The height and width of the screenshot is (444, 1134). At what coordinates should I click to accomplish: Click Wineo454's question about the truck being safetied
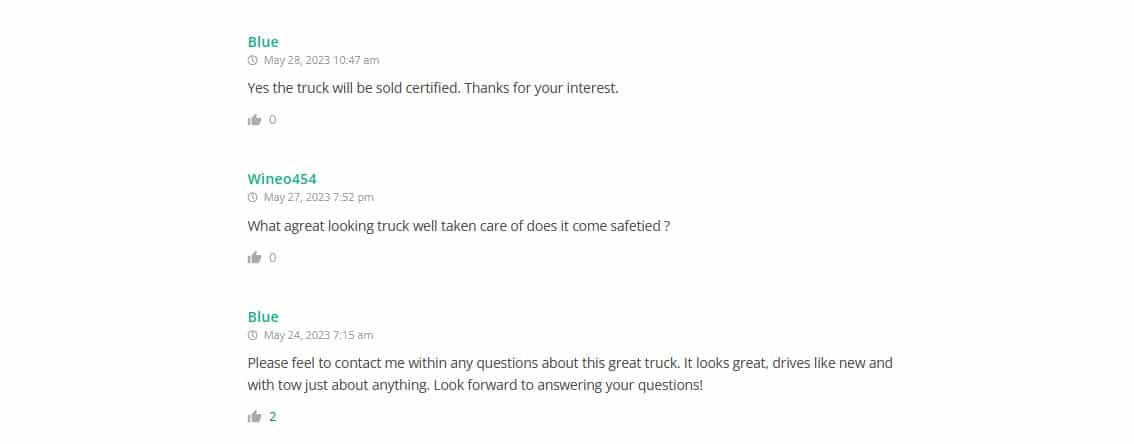[458, 226]
